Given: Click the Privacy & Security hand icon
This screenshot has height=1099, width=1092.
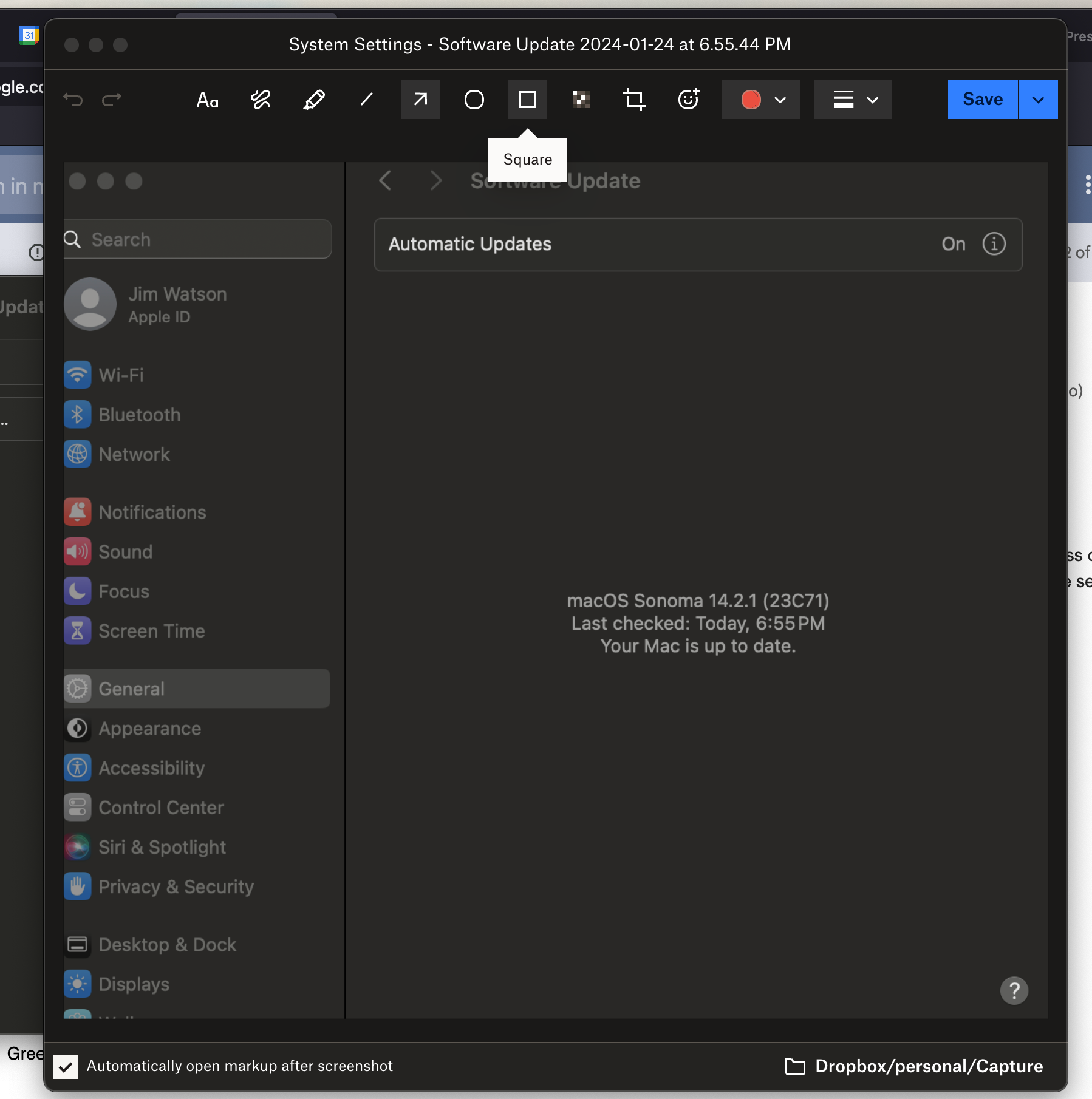Looking at the screenshot, I should pos(78,887).
